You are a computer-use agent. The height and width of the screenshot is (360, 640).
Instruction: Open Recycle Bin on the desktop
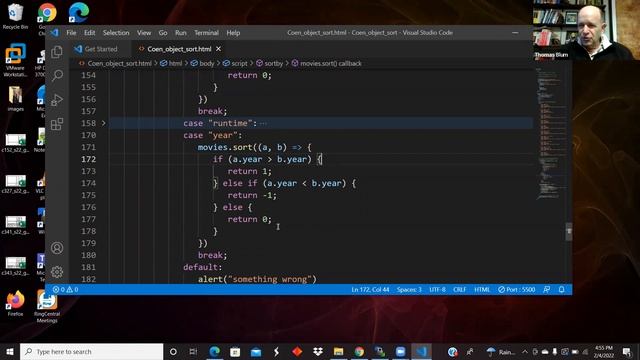[15, 16]
